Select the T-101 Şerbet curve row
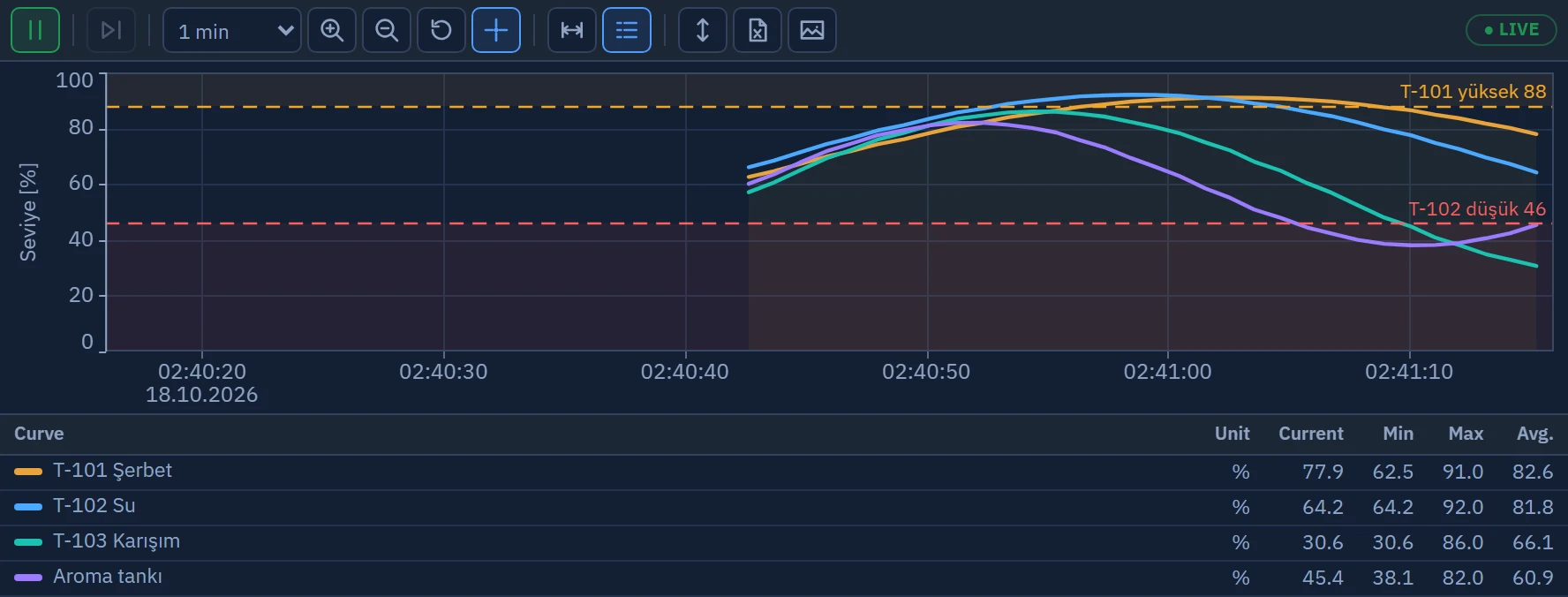The image size is (1568, 597). [784, 472]
